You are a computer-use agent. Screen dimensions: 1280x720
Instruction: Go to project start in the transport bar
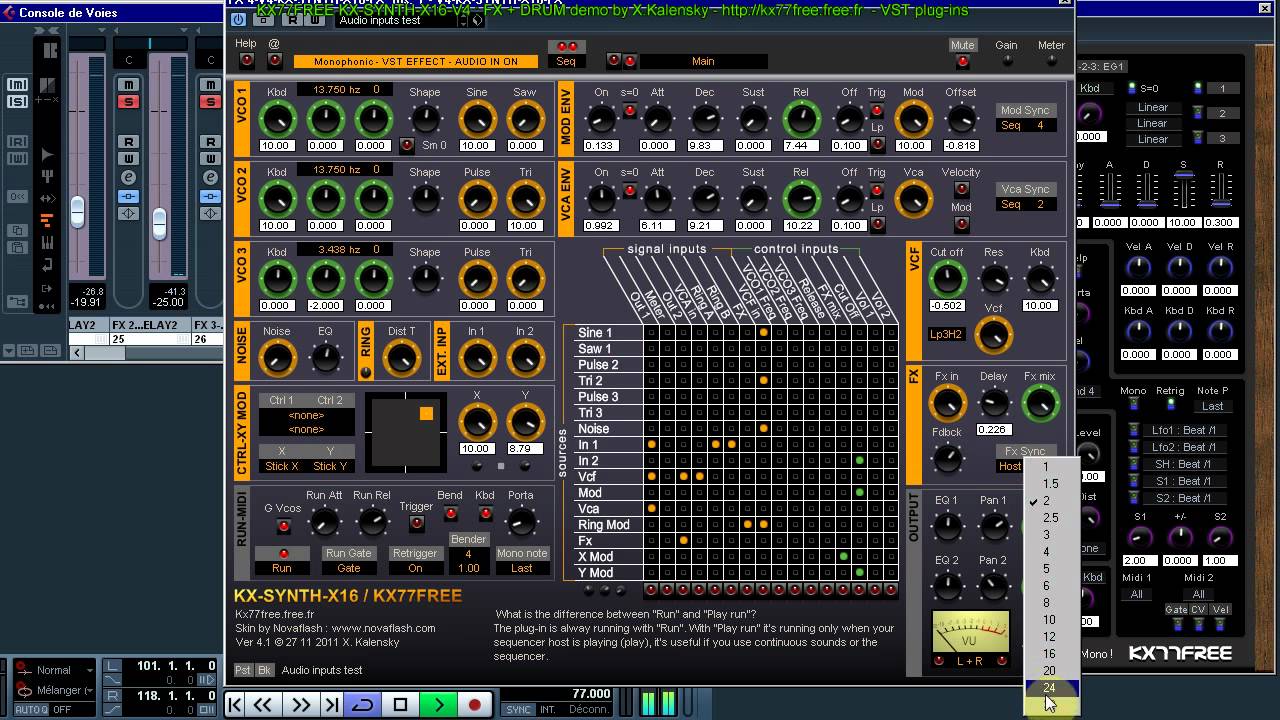(x=235, y=705)
